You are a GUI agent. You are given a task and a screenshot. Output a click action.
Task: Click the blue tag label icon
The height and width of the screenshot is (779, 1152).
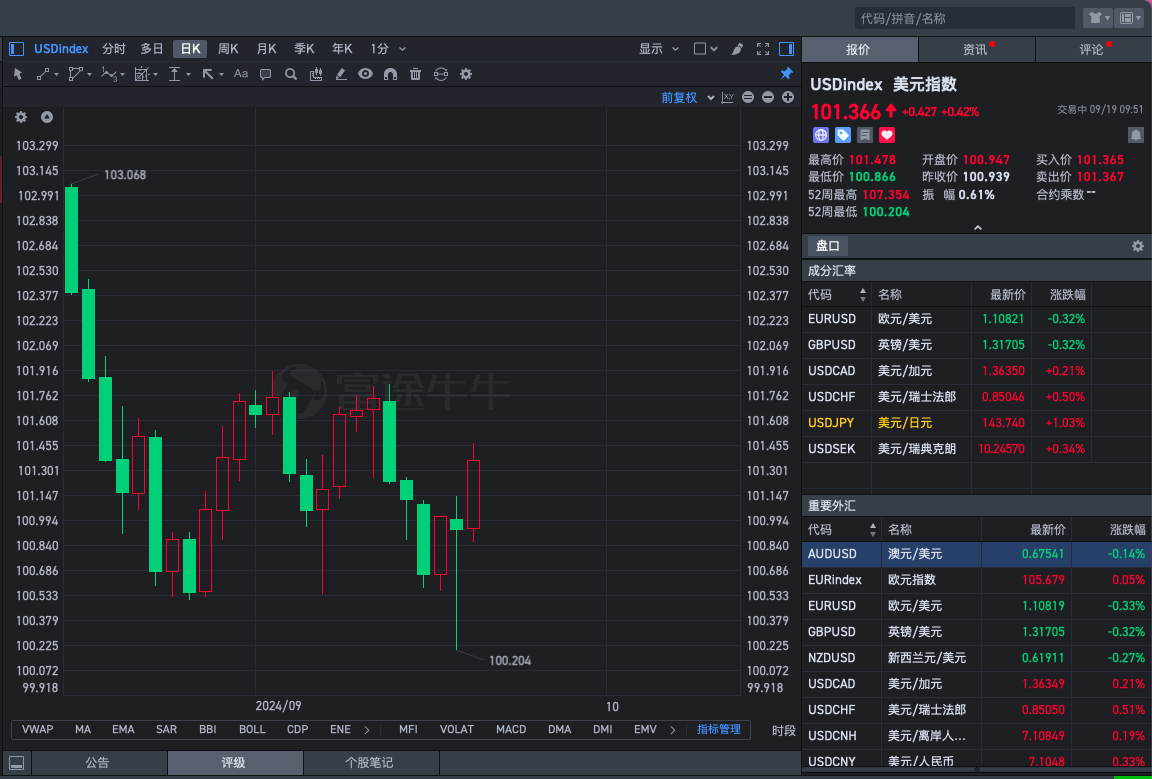tap(843, 134)
